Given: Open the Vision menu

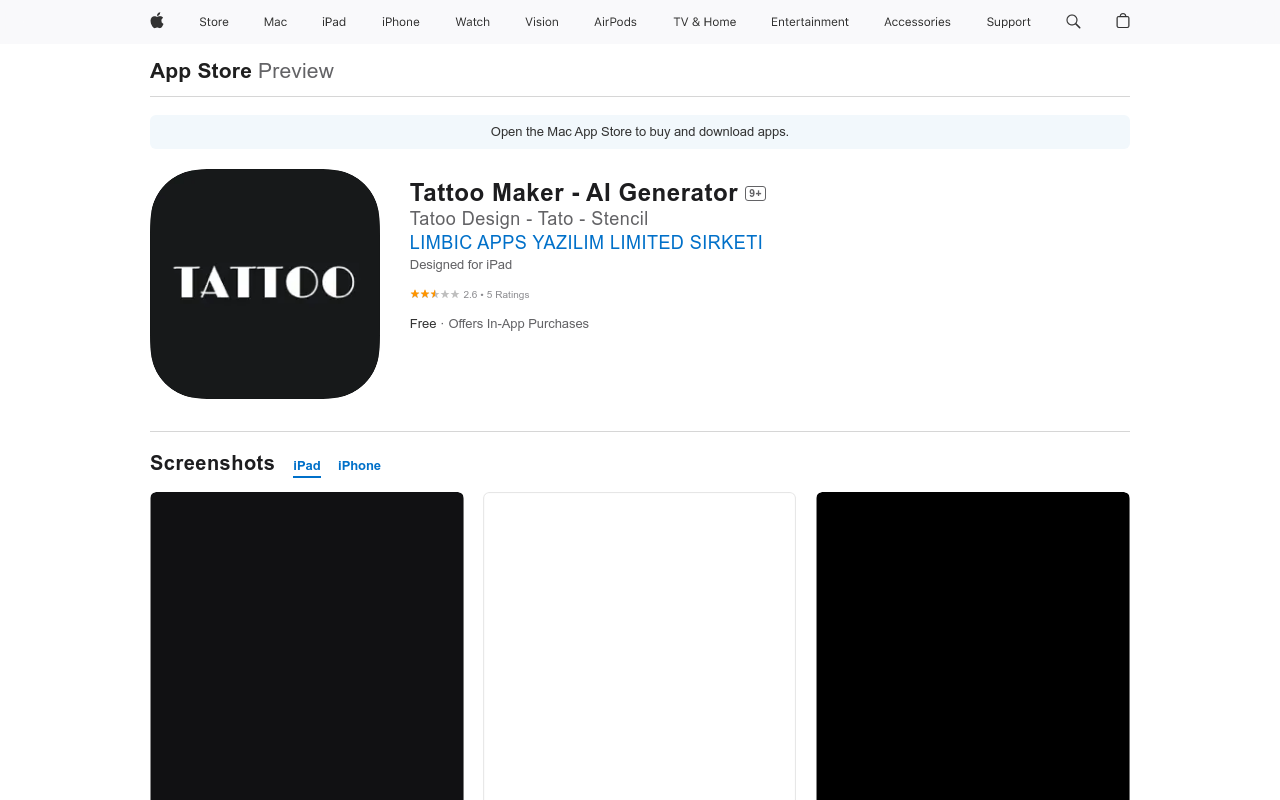Looking at the screenshot, I should (542, 22).
